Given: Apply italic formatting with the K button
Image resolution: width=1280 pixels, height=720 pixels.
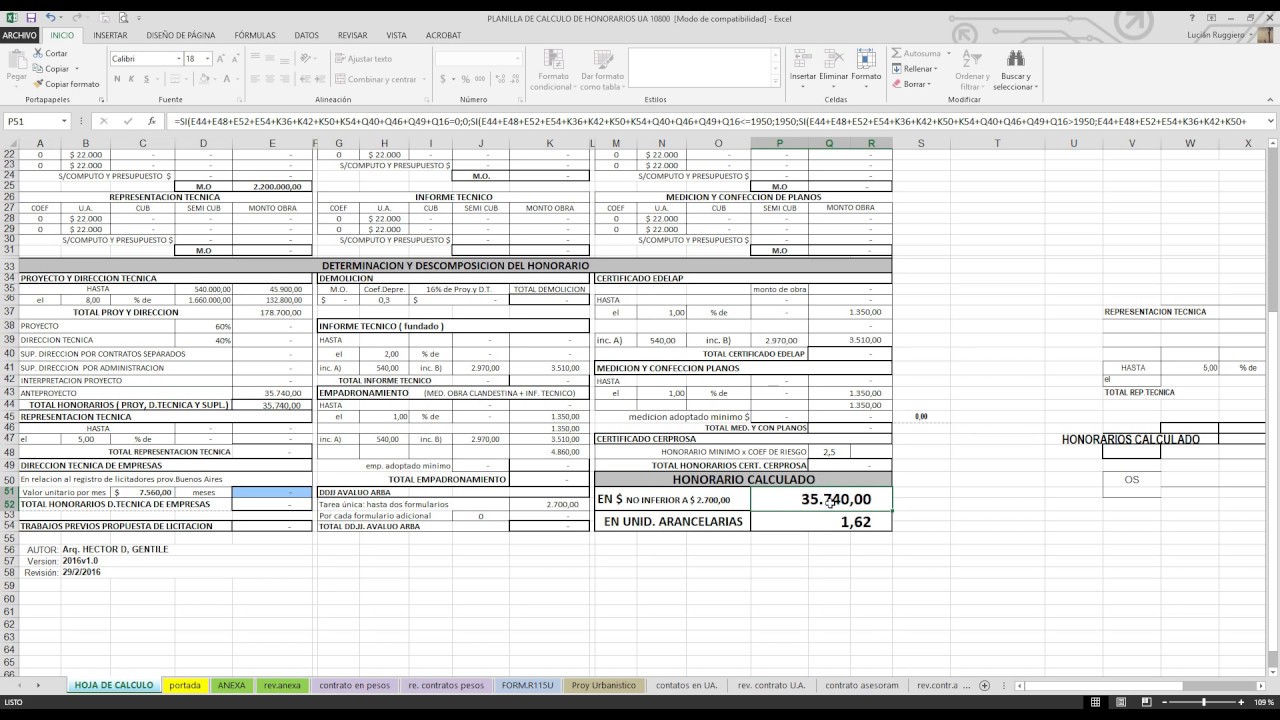Looking at the screenshot, I should pos(131,79).
